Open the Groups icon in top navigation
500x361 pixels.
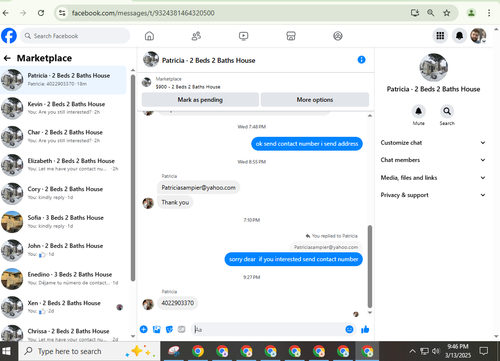tap(338, 36)
